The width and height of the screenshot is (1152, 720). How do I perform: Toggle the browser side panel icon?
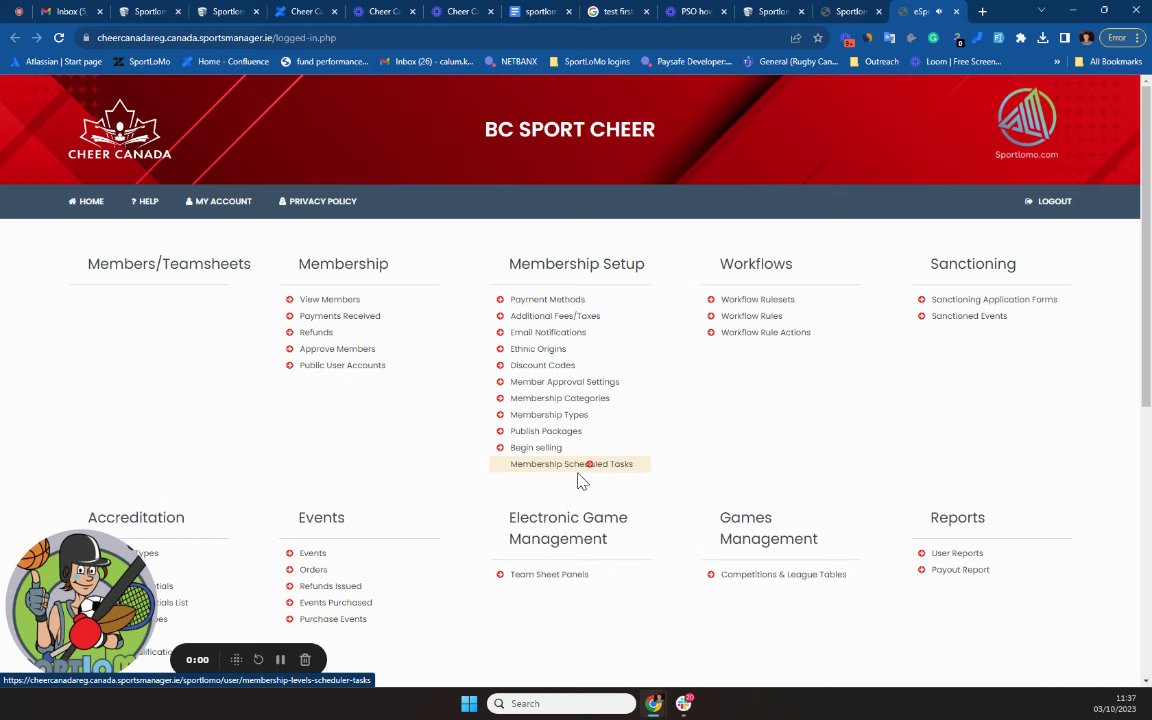point(1065,37)
